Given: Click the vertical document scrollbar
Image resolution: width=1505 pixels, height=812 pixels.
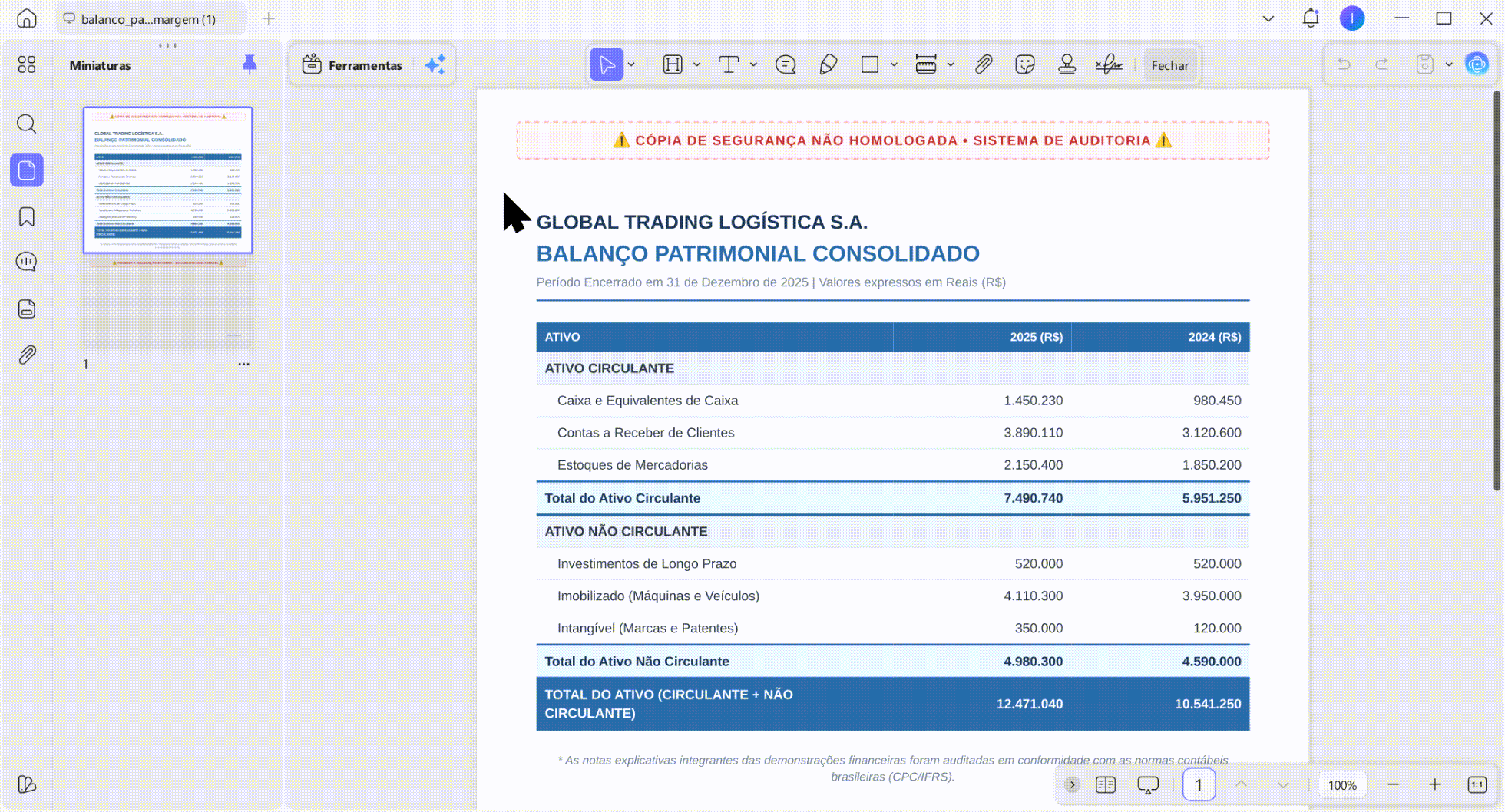Looking at the screenshot, I should 1497,290.
